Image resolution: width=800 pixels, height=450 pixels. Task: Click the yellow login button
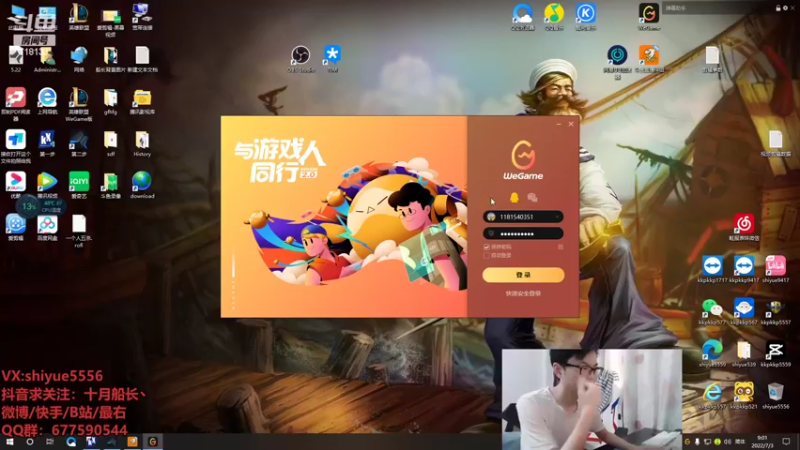coord(523,275)
